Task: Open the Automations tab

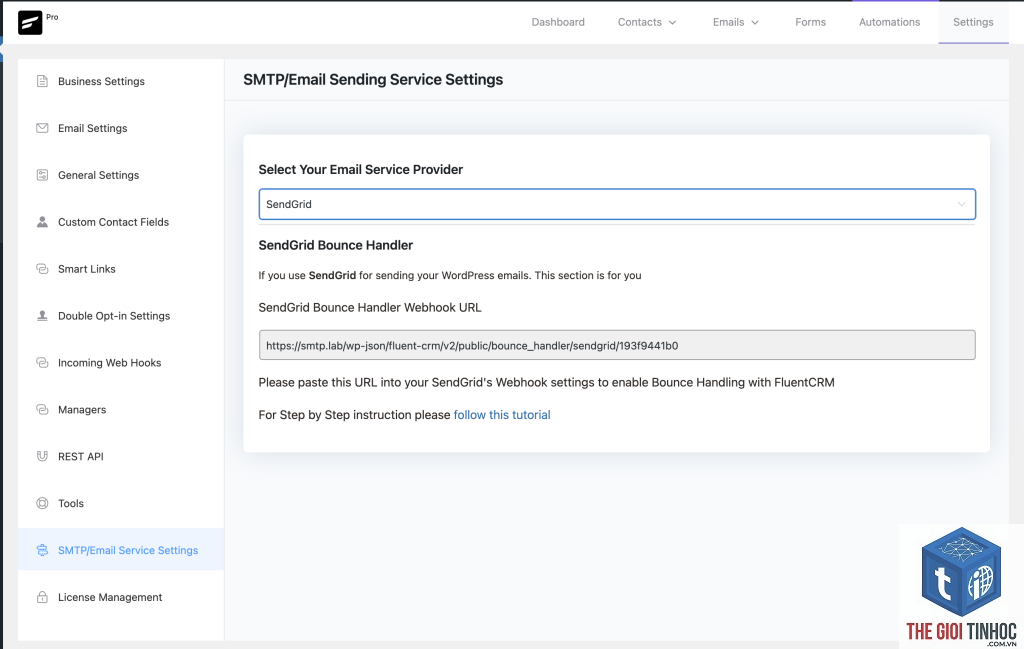Action: tap(889, 22)
